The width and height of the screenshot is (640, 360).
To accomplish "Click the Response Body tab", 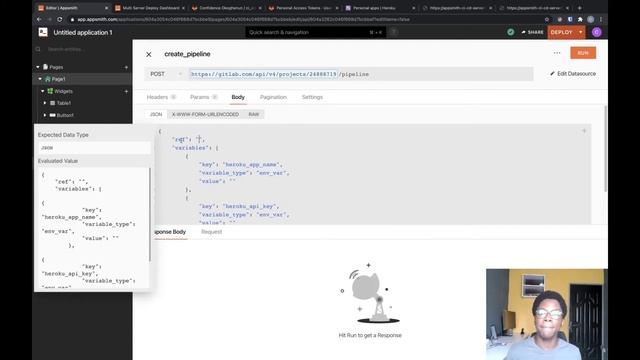I will (x=170, y=232).
